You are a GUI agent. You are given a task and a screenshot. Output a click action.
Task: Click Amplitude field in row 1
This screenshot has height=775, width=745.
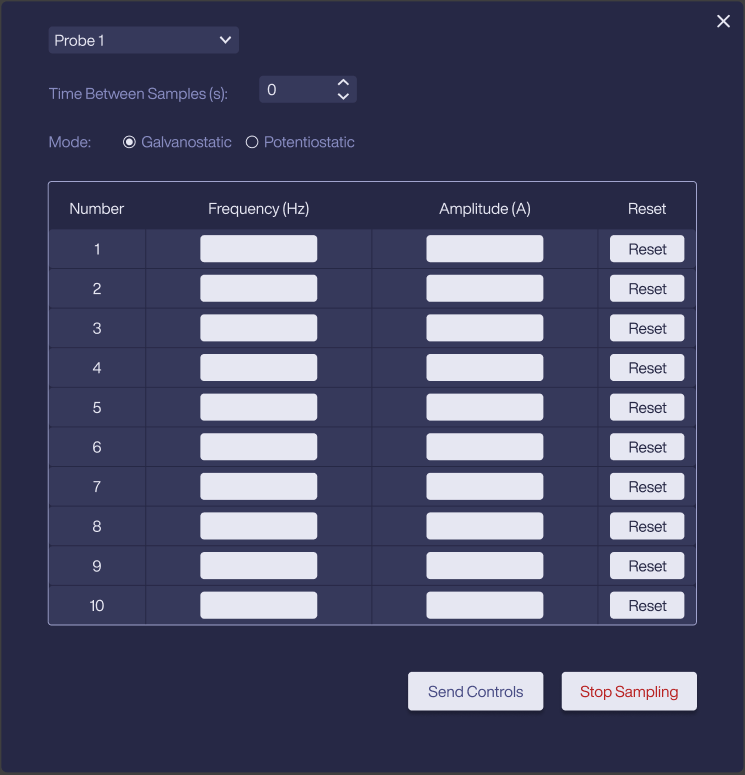[484, 249]
